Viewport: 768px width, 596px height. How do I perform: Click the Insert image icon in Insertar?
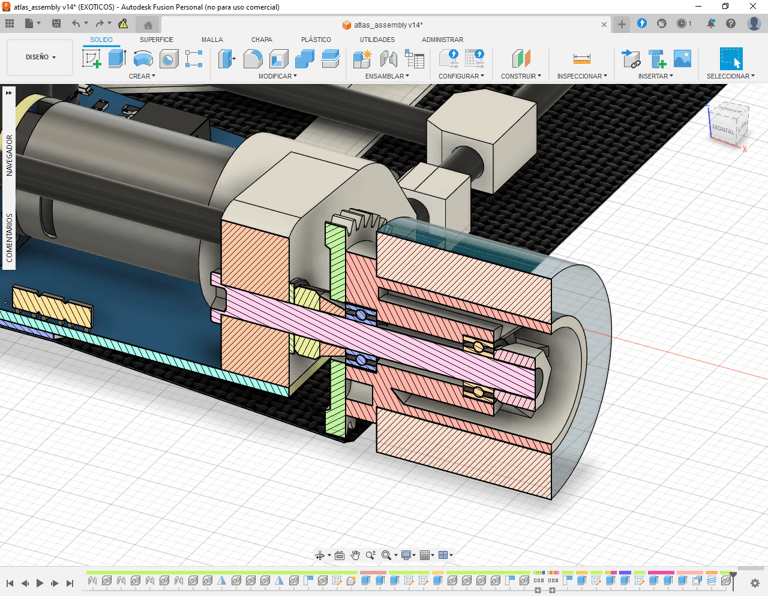coord(683,59)
